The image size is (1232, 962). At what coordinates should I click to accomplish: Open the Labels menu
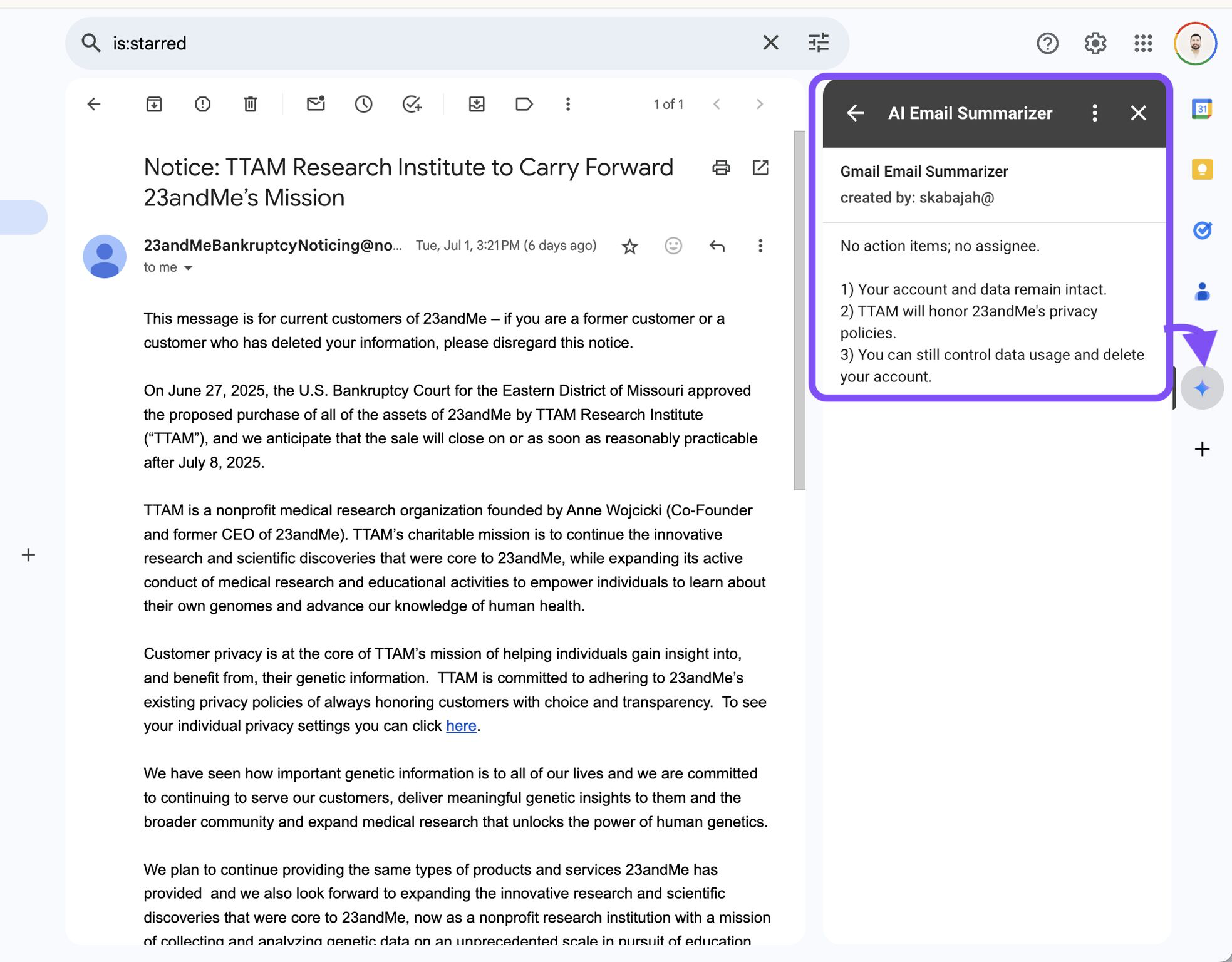pos(524,104)
